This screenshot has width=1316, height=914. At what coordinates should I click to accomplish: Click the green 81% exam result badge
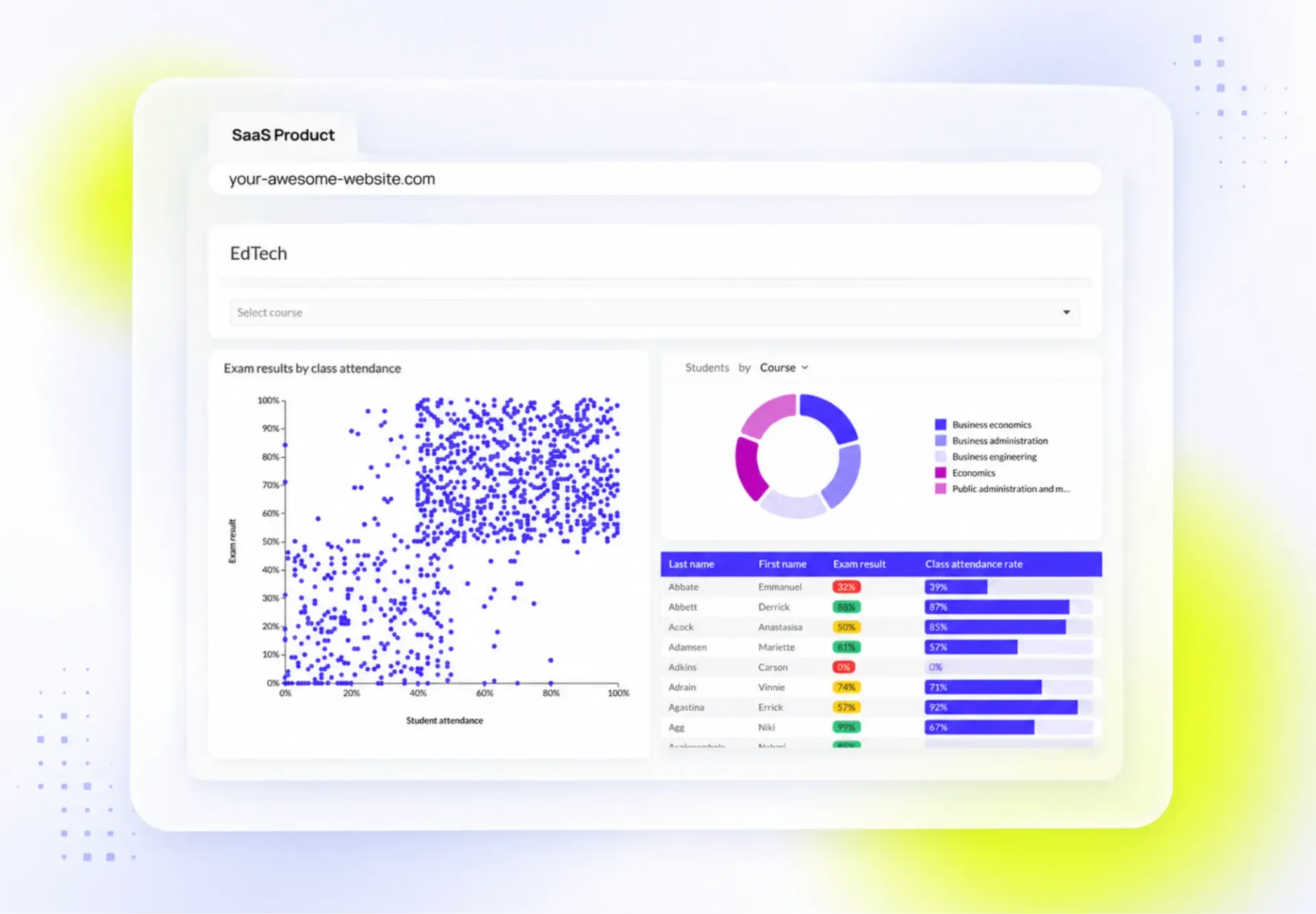coord(846,647)
